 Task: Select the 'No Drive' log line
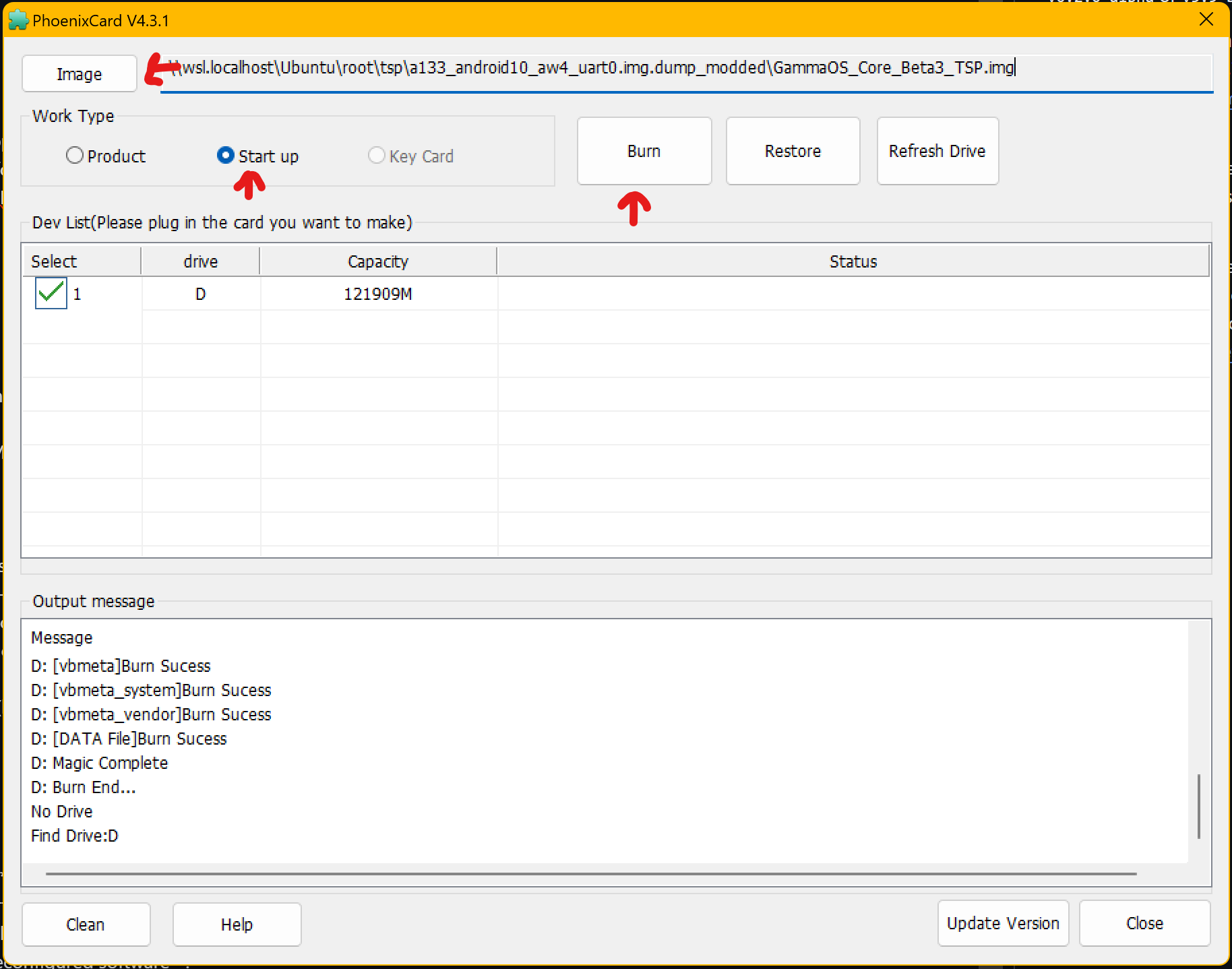point(62,811)
